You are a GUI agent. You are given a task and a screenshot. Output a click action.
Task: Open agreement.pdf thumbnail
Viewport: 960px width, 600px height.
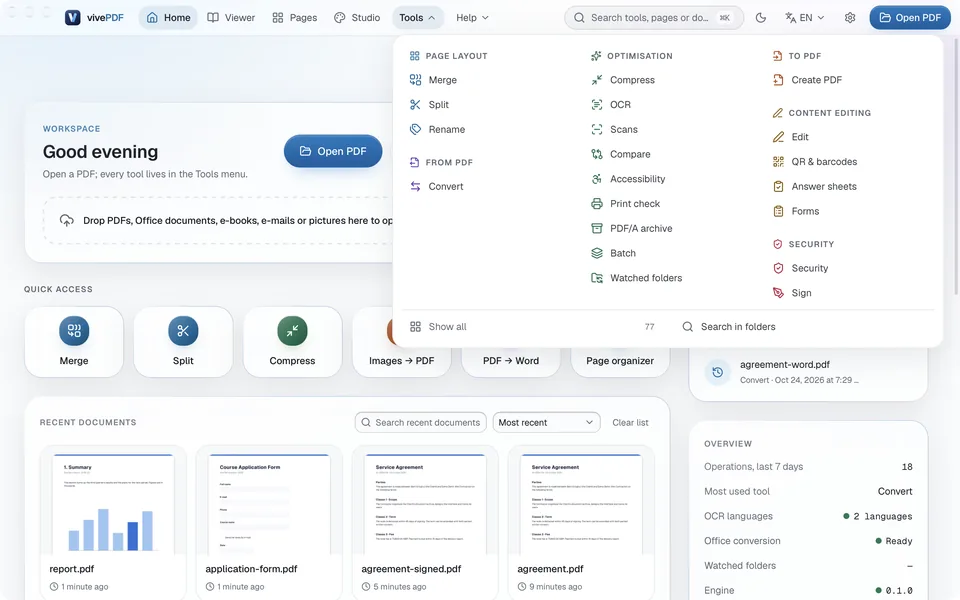click(x=581, y=504)
